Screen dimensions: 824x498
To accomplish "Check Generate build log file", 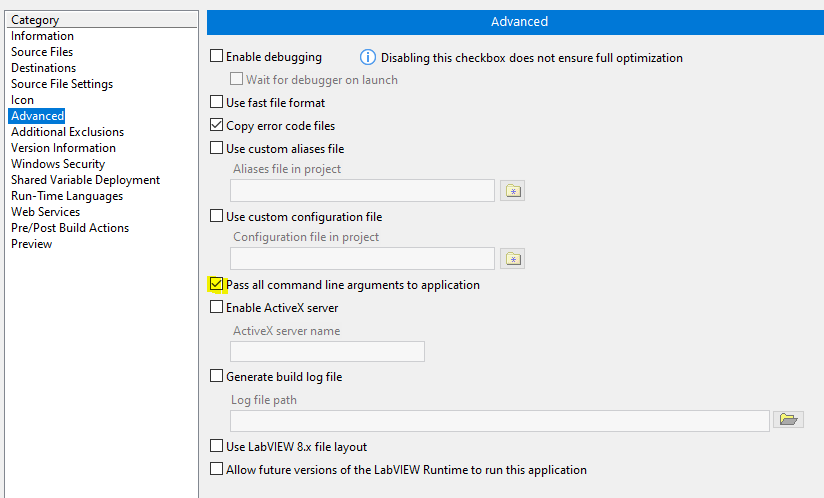I will pyautogui.click(x=217, y=376).
